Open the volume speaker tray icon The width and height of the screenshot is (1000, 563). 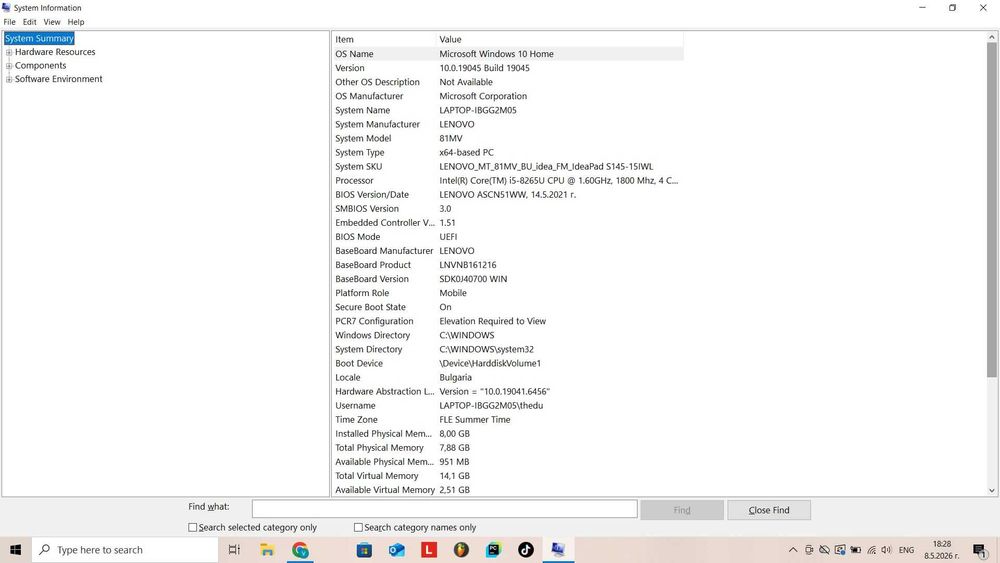pos(886,550)
